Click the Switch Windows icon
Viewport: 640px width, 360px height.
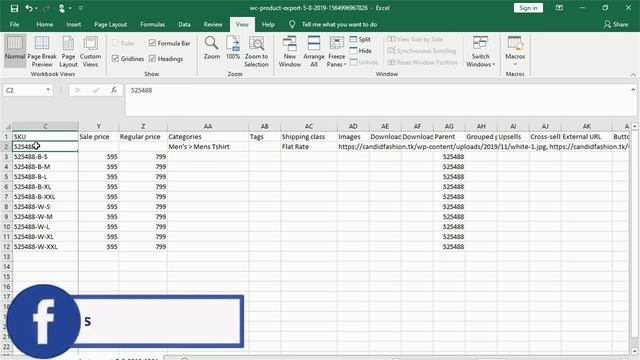pos(480,43)
